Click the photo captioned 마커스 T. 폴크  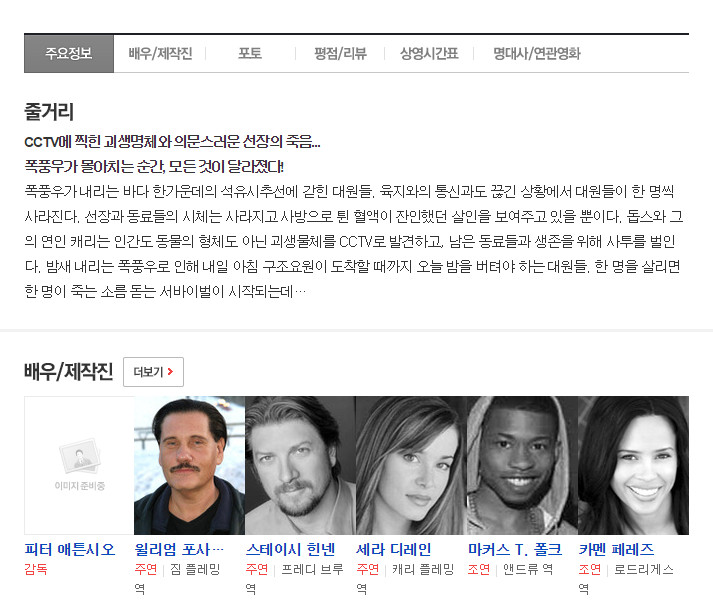point(522,465)
